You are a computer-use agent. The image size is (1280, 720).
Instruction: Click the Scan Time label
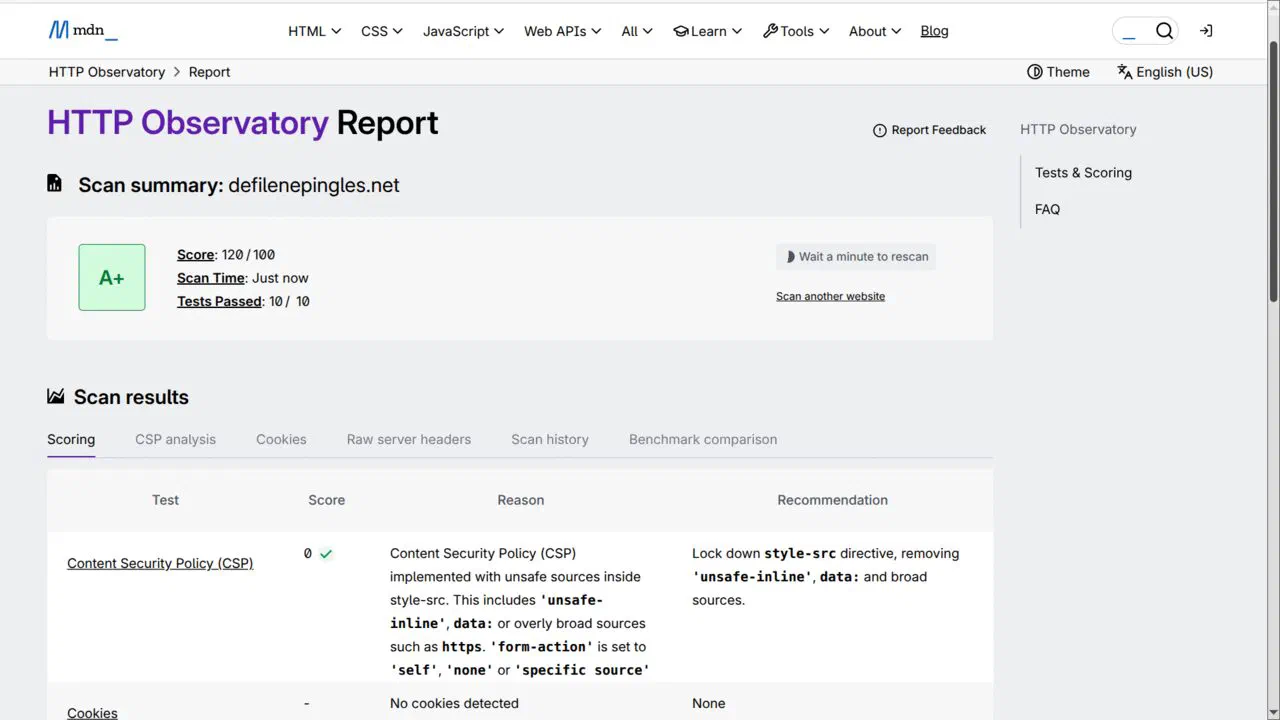tap(211, 278)
